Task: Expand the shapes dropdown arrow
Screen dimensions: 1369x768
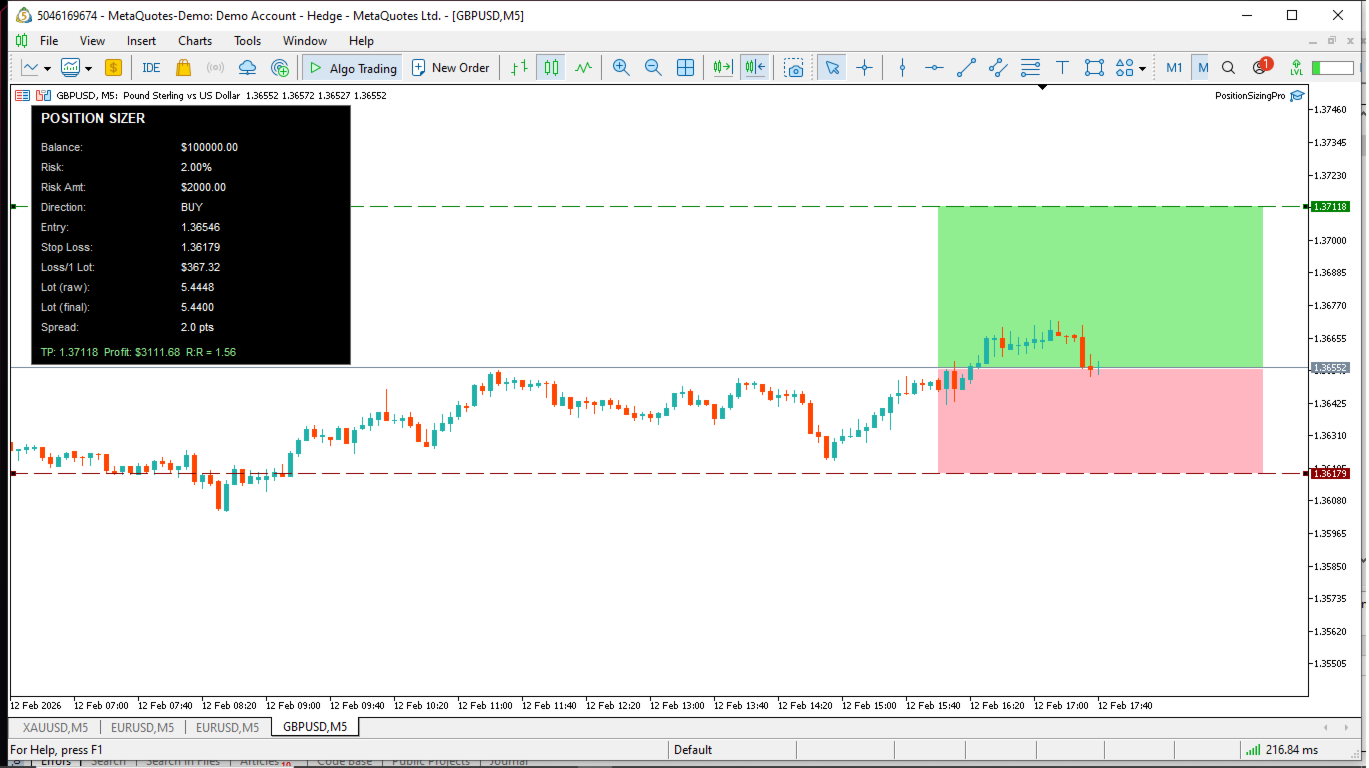Action: pyautogui.click(x=1142, y=68)
